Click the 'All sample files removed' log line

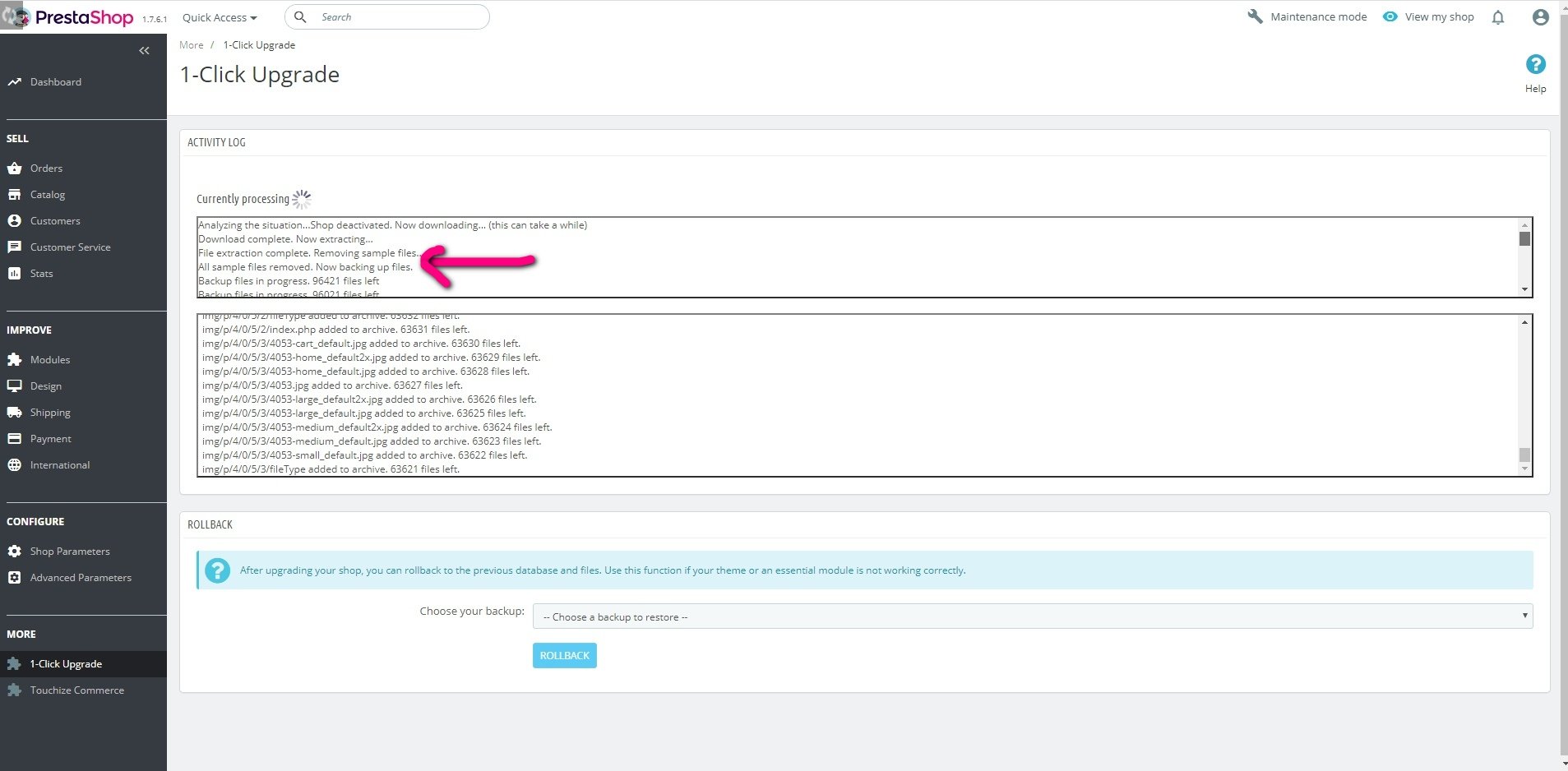(305, 267)
